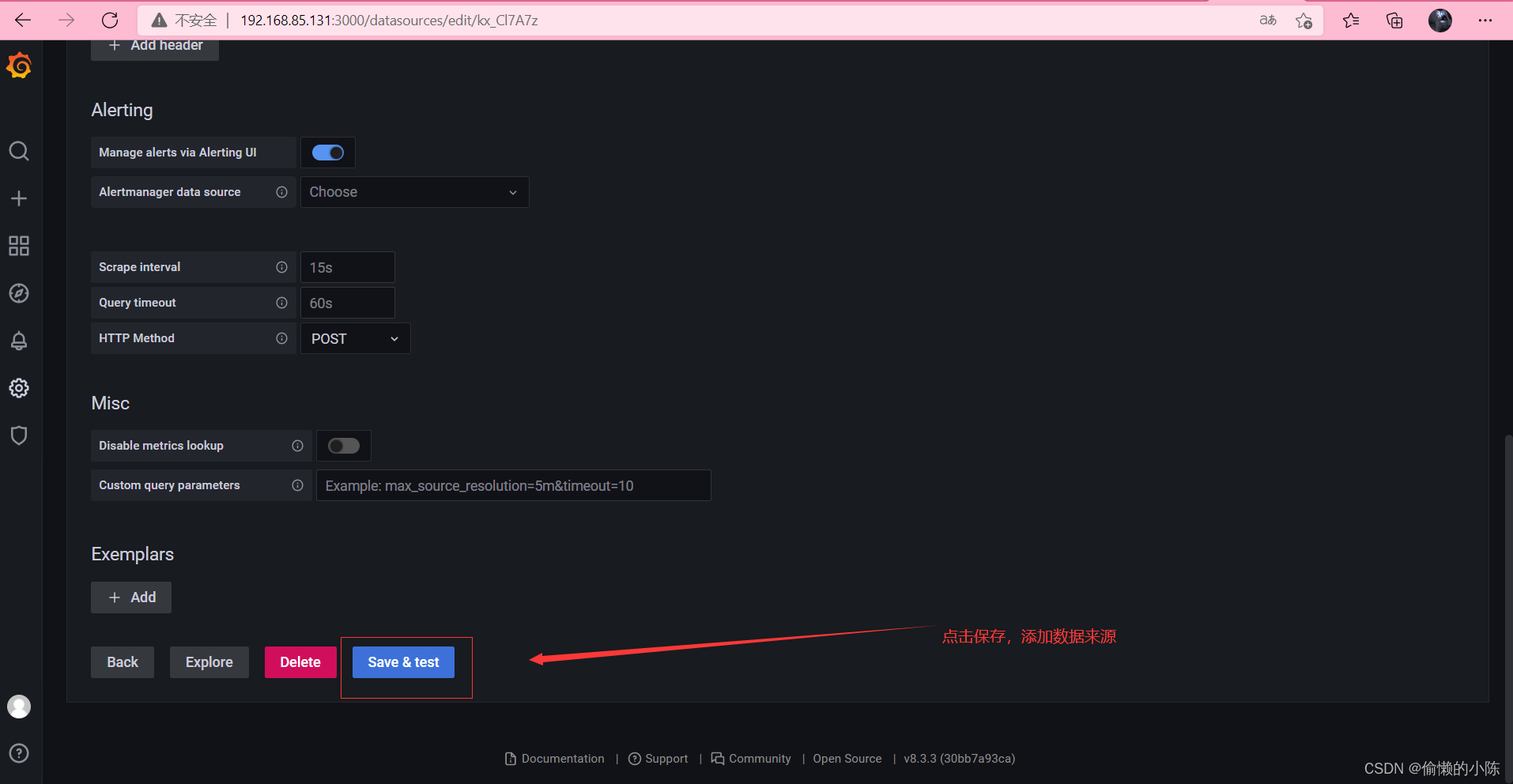The image size is (1513, 784).
Task: Open the Help question mark icon
Action: click(19, 753)
